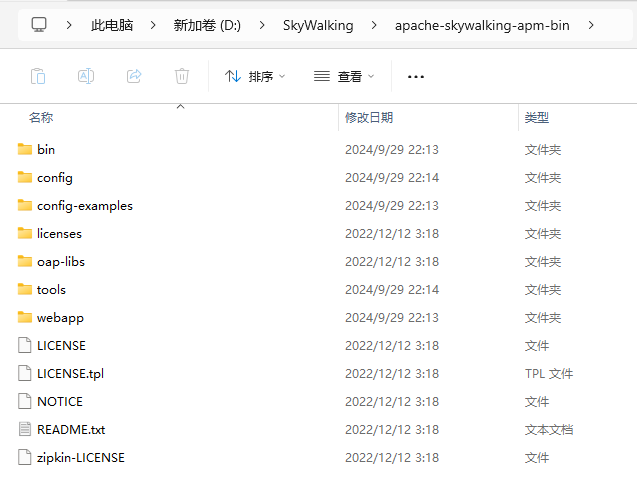Open the 查看 view dropdown
This screenshot has width=637, height=495.
(344, 76)
